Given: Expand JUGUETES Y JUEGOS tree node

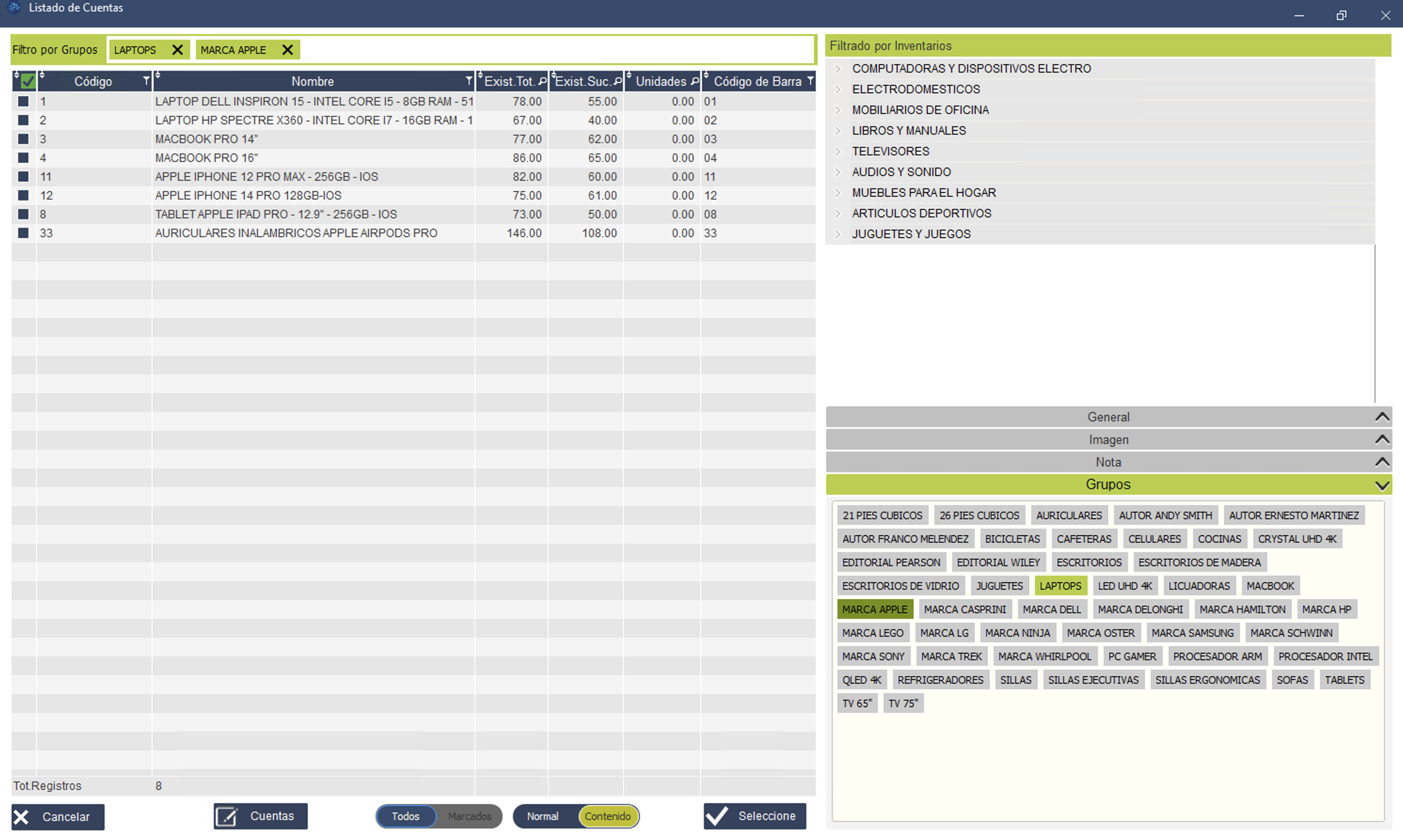Looking at the screenshot, I should tap(838, 234).
